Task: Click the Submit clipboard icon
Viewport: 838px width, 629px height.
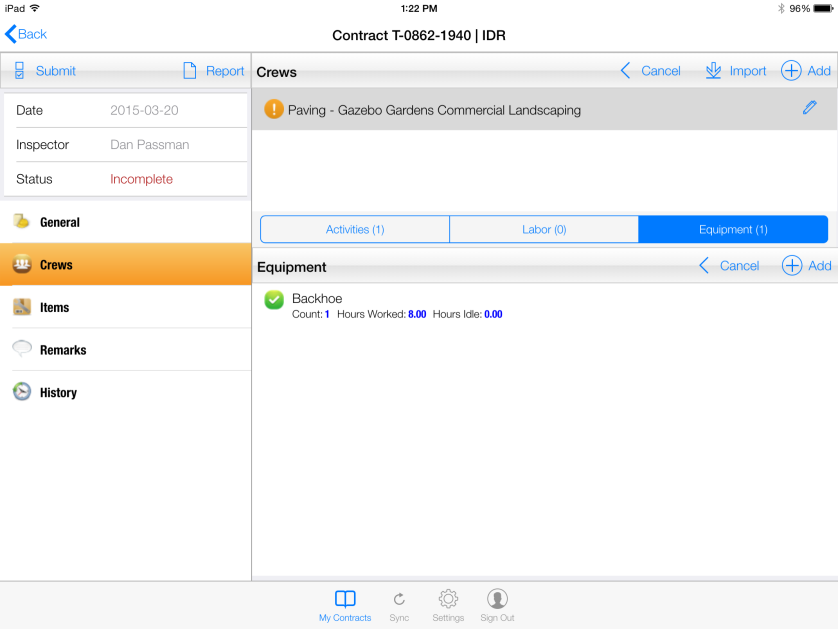Action: pyautogui.click(x=19, y=71)
